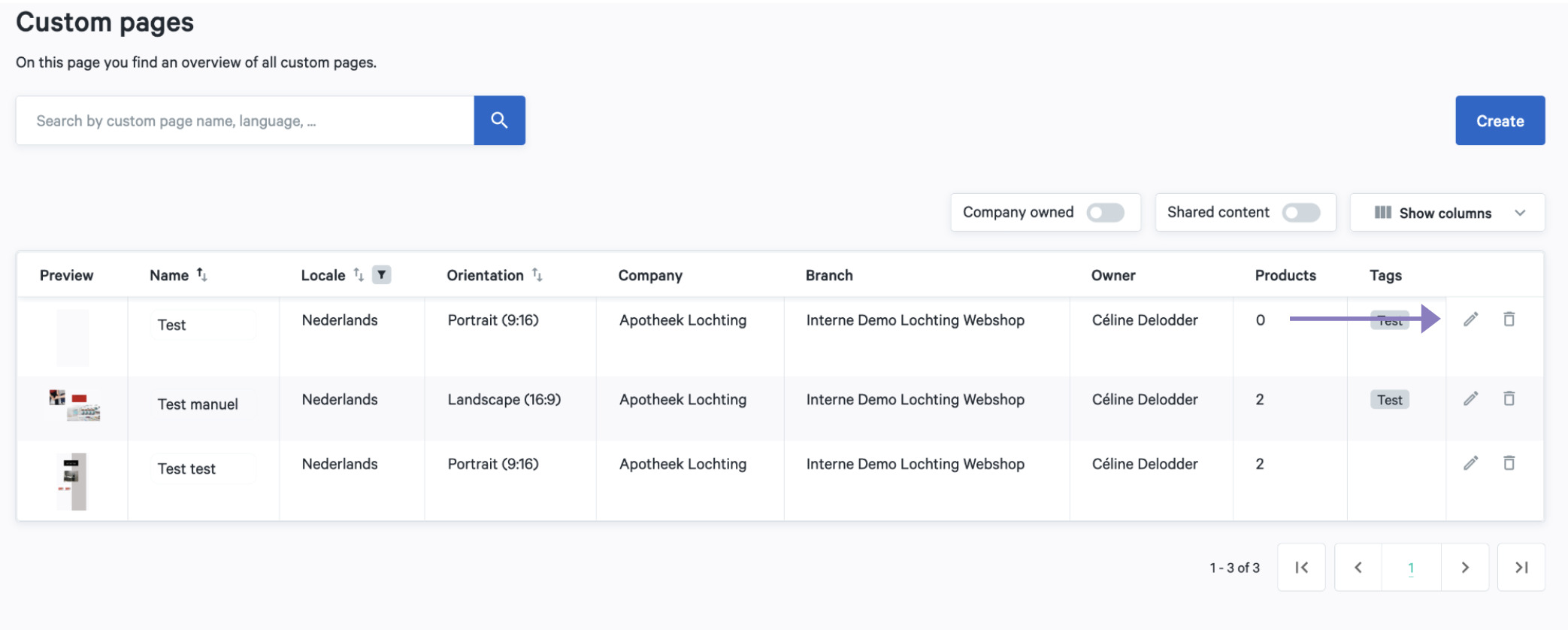Sort by Locale column arrows
Image resolution: width=1568 pixels, height=630 pixels.
[x=359, y=274]
